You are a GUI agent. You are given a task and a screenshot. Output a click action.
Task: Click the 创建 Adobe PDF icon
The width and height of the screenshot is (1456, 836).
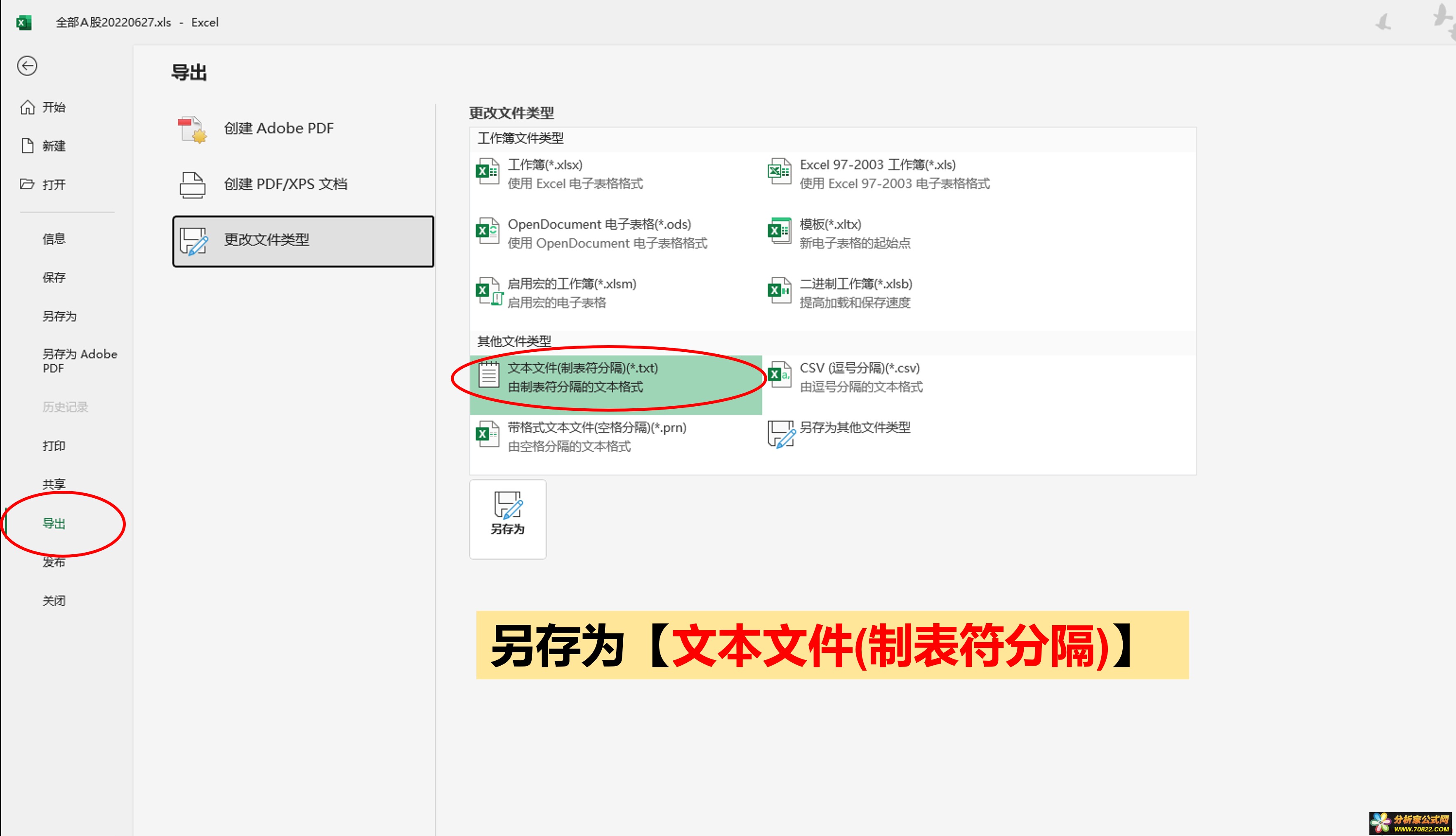(x=192, y=129)
